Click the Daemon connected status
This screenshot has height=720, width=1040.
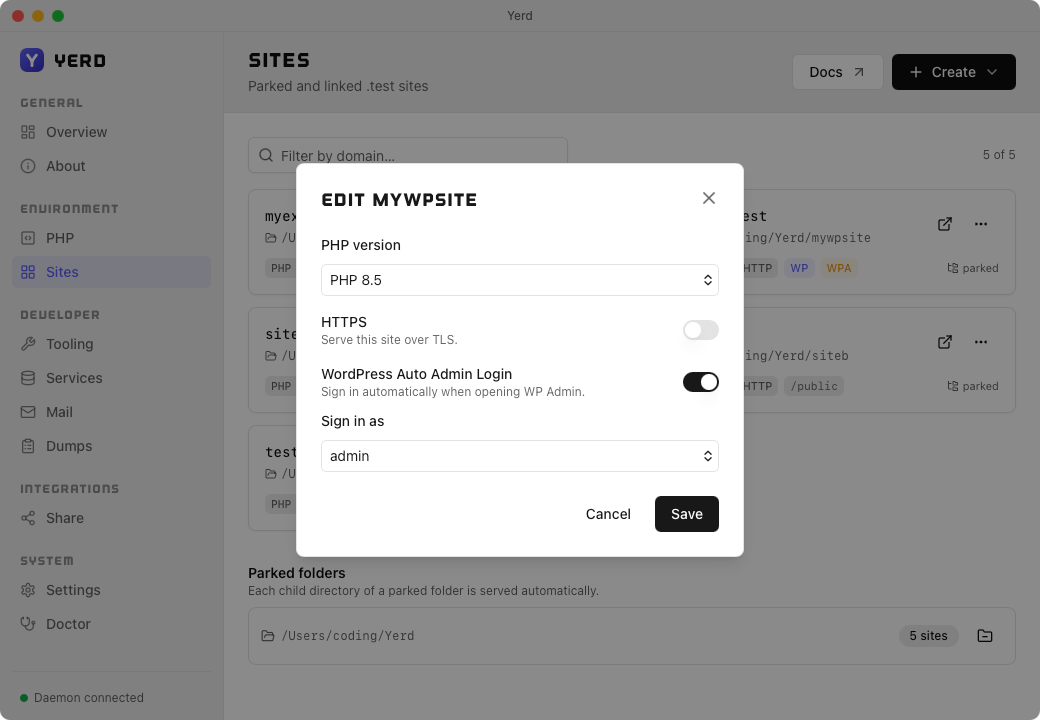pos(82,697)
